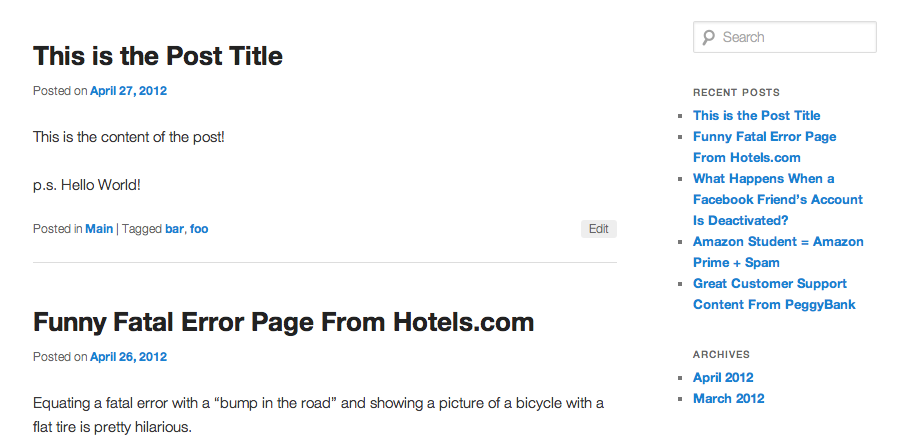The height and width of the screenshot is (444, 912).
Task: Click into the Search input field
Action: click(795, 38)
